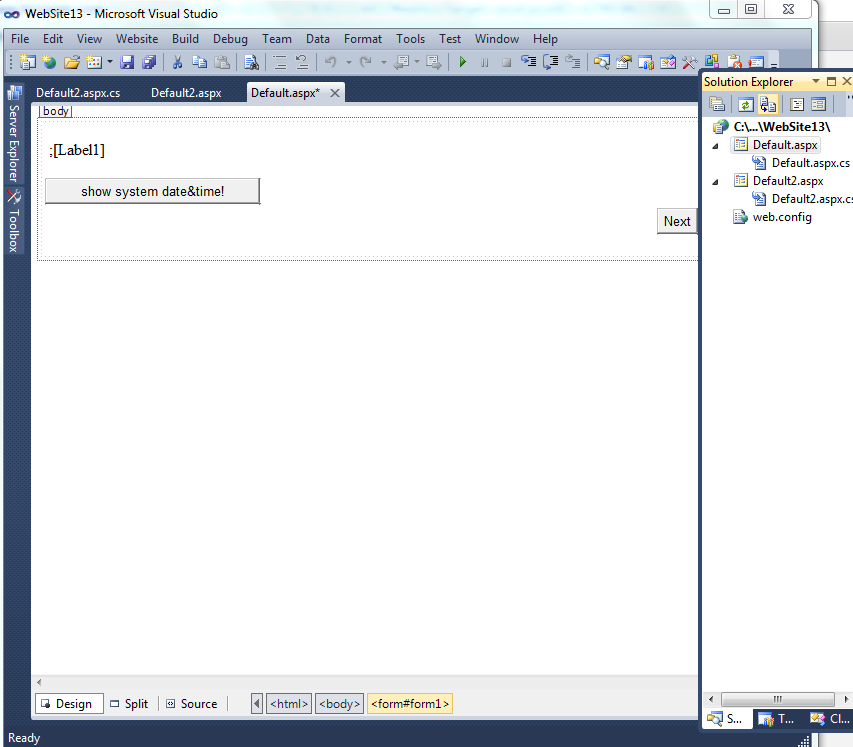853x747 pixels.
Task: Select the Copy Web Site icon
Action: click(768, 103)
